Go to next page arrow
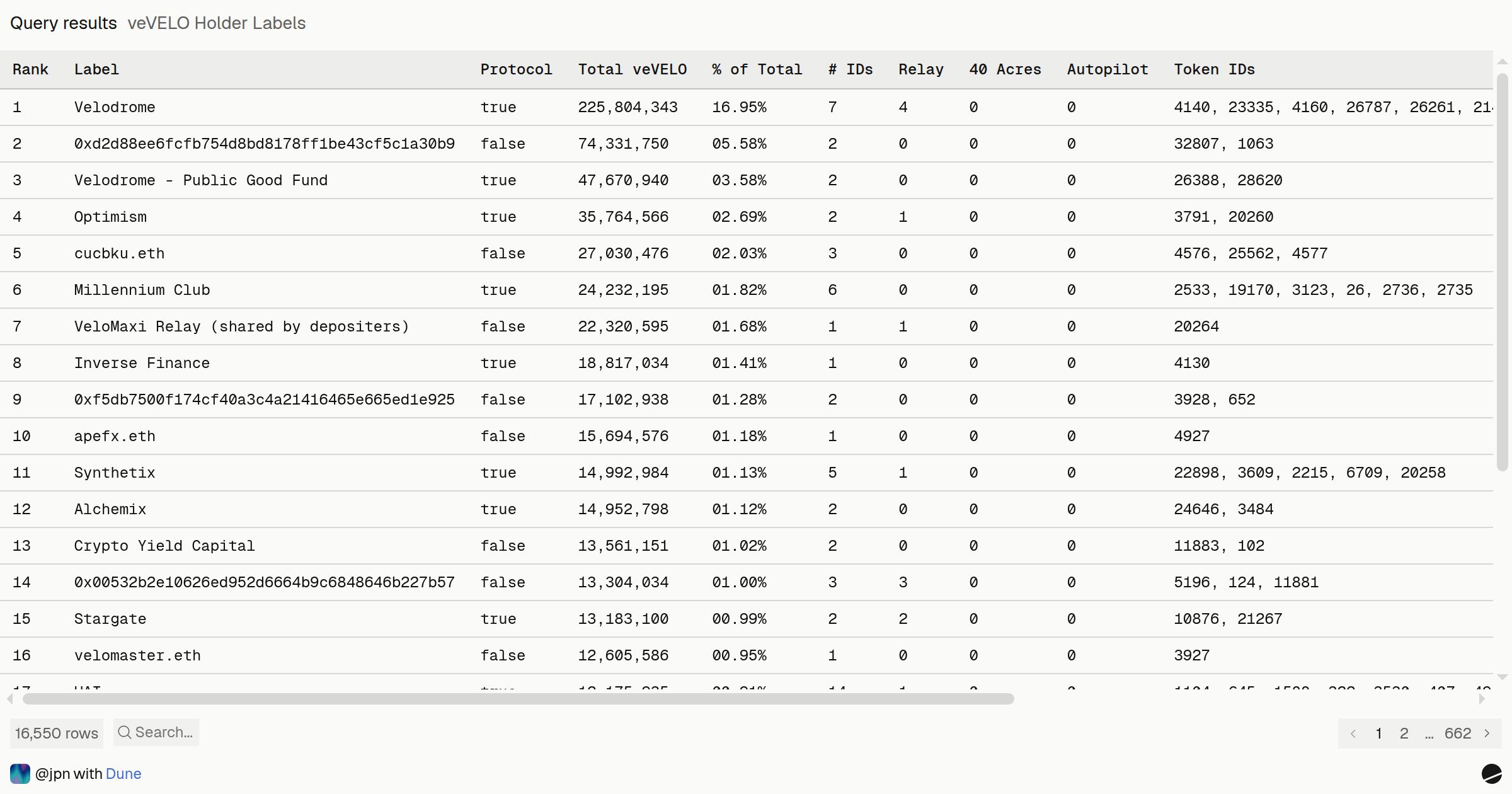Viewport: 1512px width, 794px height. [1487, 734]
